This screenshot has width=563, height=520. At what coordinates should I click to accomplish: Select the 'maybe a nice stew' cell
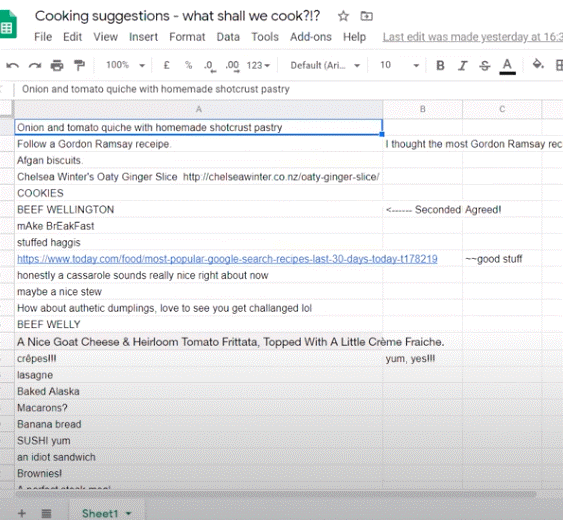(x=199, y=292)
